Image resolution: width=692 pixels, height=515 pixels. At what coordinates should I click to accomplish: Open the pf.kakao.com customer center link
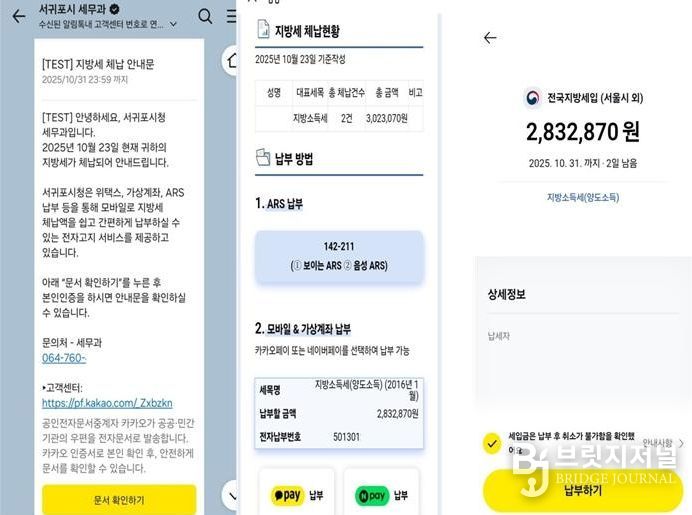click(107, 403)
